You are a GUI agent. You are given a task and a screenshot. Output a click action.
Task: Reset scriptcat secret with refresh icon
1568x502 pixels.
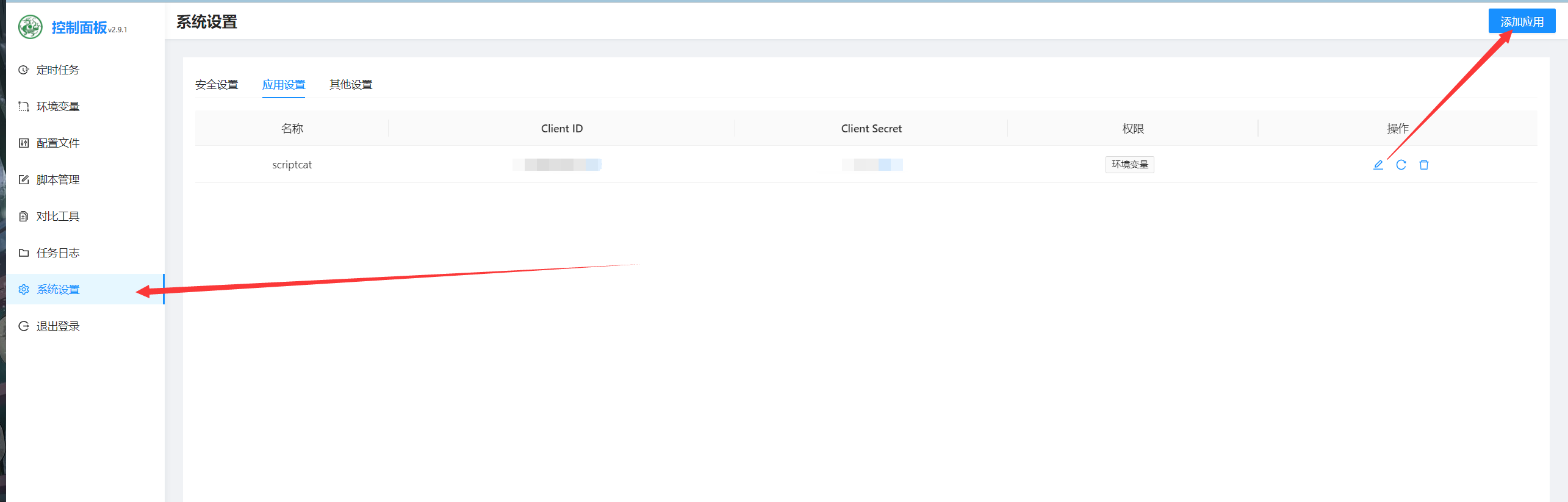pyautogui.click(x=1401, y=165)
